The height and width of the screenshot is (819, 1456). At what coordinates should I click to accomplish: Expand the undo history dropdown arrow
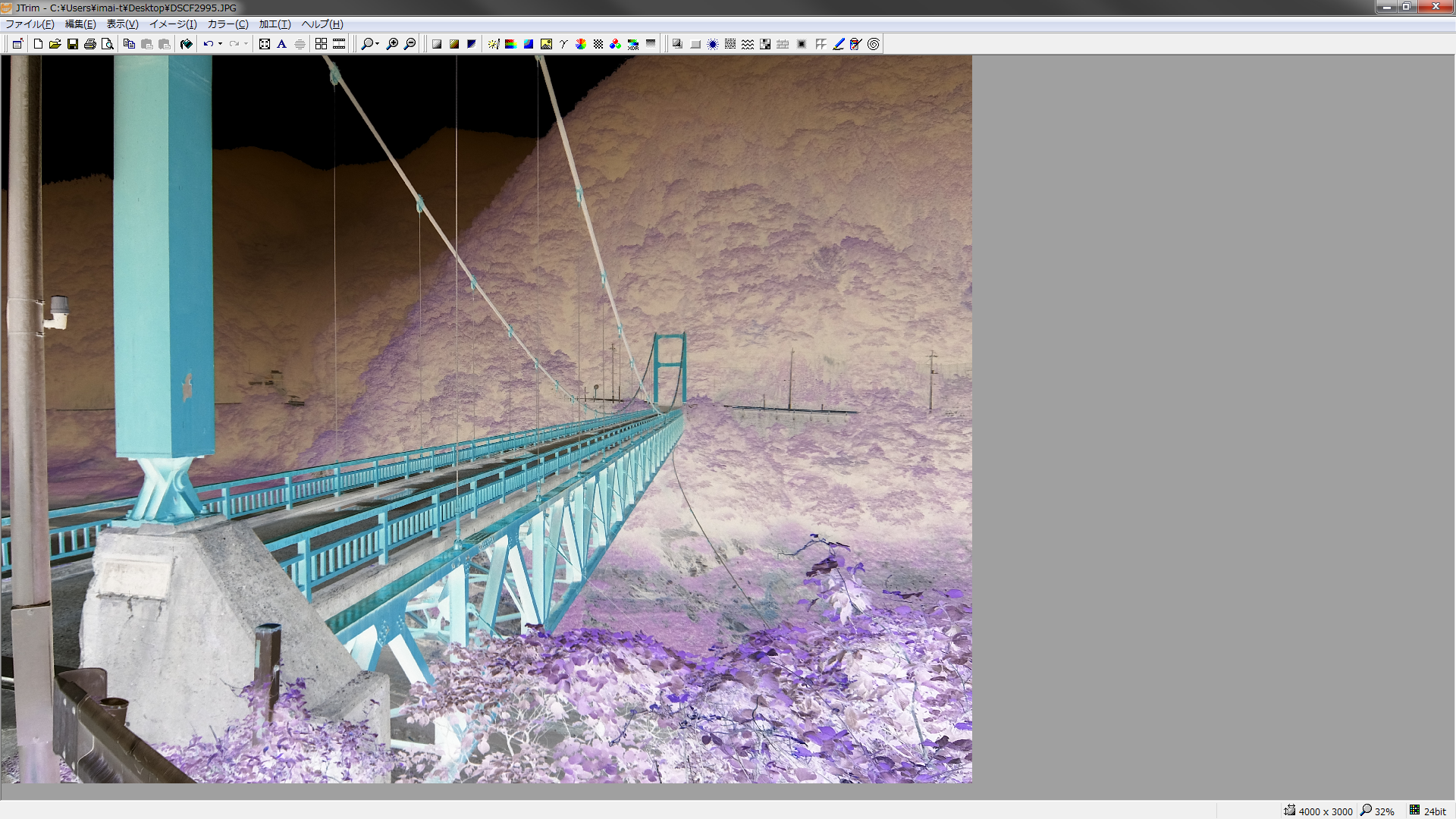tap(220, 44)
